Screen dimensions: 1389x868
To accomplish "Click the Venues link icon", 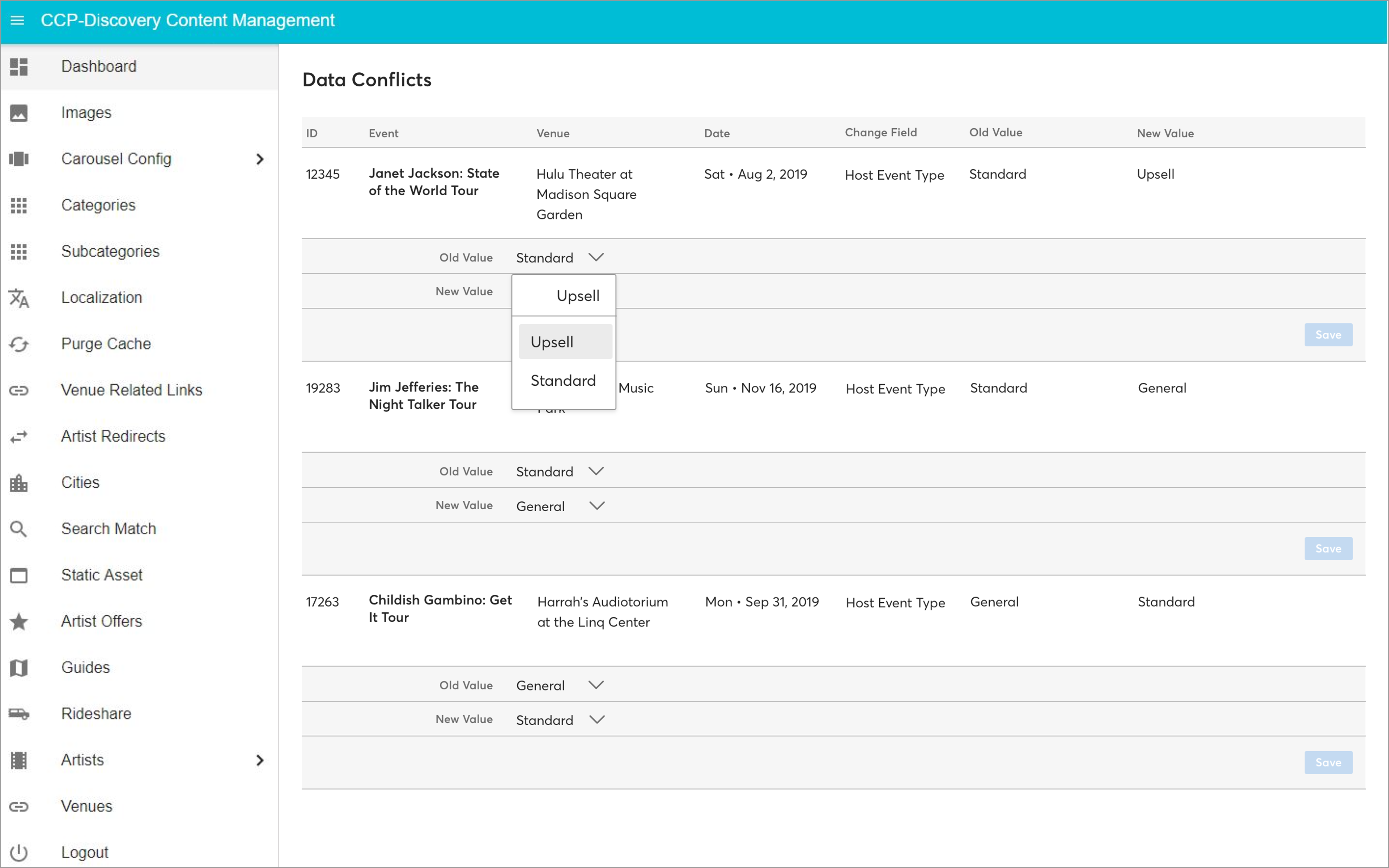I will click(19, 807).
